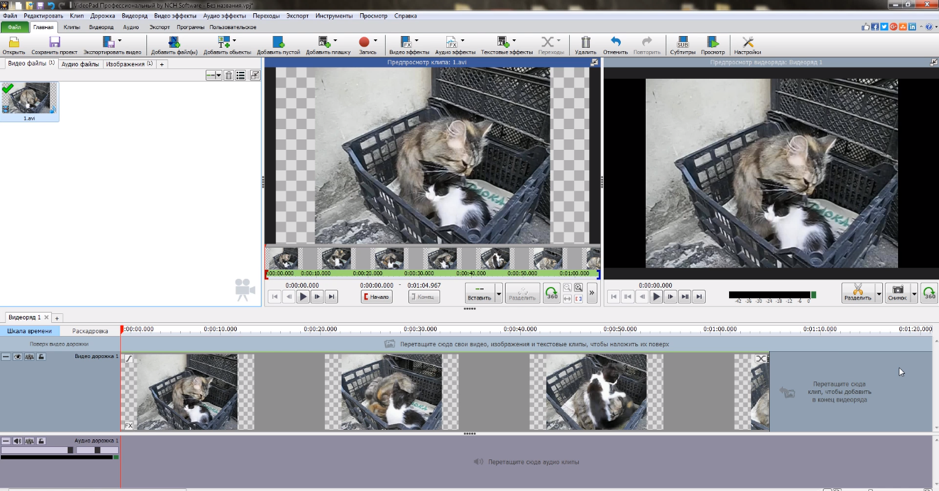Viewport: 939px width, 491px height.
Task: Open Текстовые эффекты dropdown arrow
Action: [514, 41]
